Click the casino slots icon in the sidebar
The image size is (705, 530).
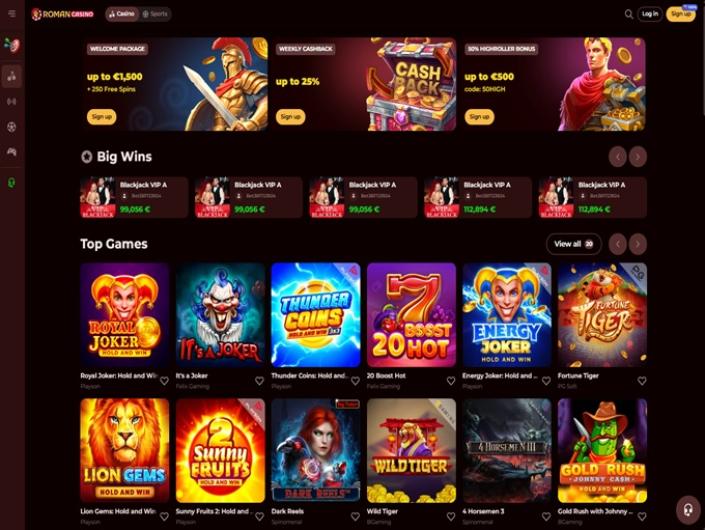[12, 76]
